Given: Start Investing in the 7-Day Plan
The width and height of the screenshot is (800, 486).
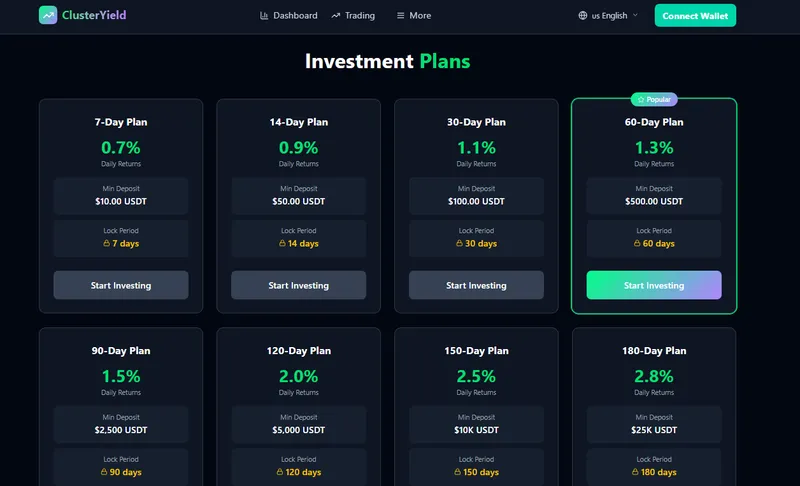Looking at the screenshot, I should [x=121, y=285].
